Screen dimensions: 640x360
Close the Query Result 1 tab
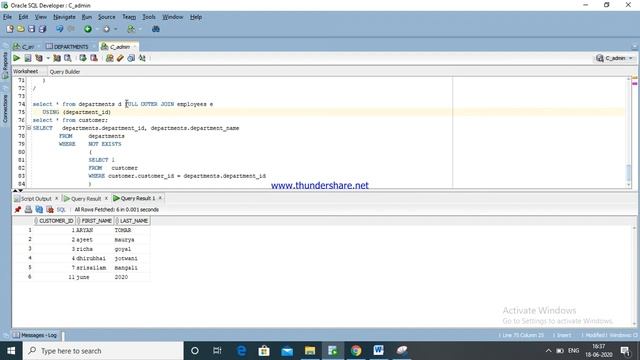click(x=160, y=198)
